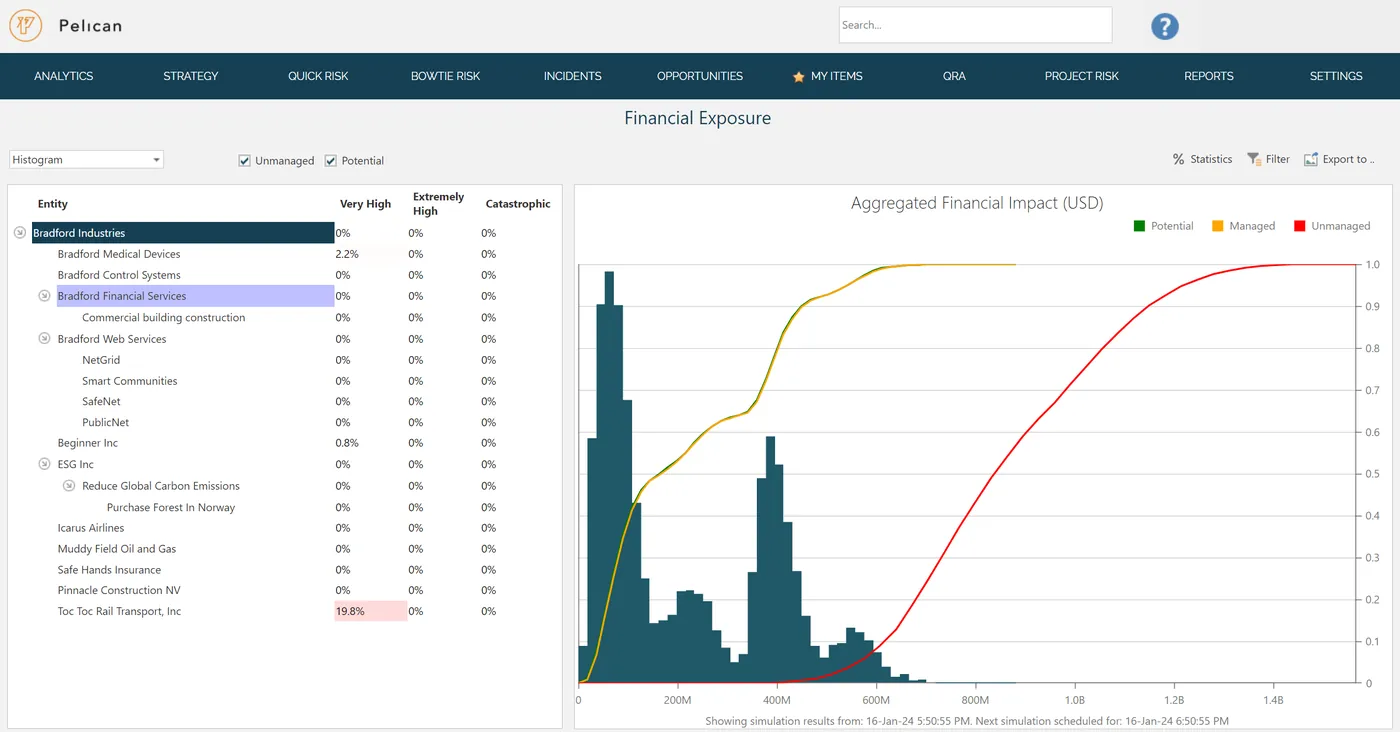
Task: Open the blue help question mark icon
Action: click(1164, 26)
